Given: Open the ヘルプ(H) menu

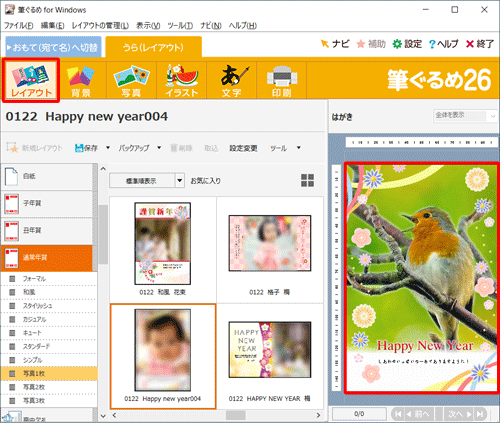Looking at the screenshot, I should click(x=242, y=25).
